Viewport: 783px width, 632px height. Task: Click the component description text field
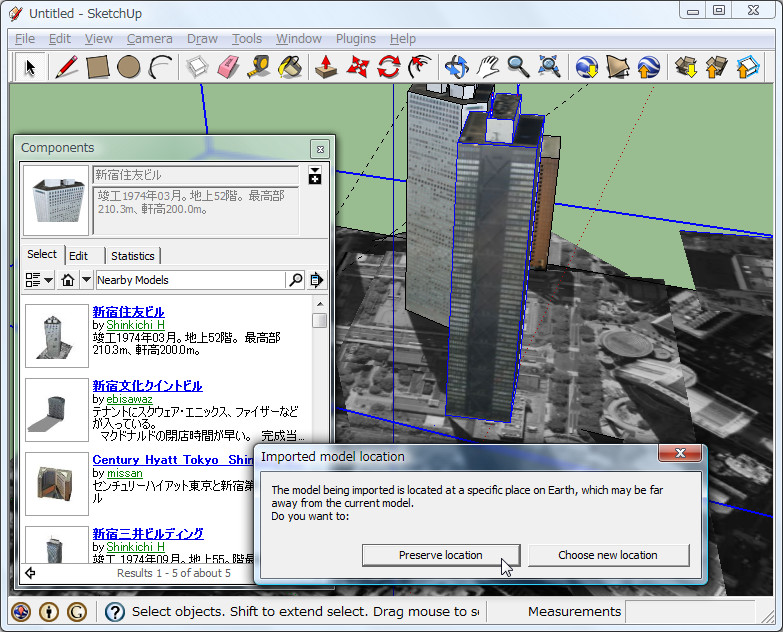(196, 211)
